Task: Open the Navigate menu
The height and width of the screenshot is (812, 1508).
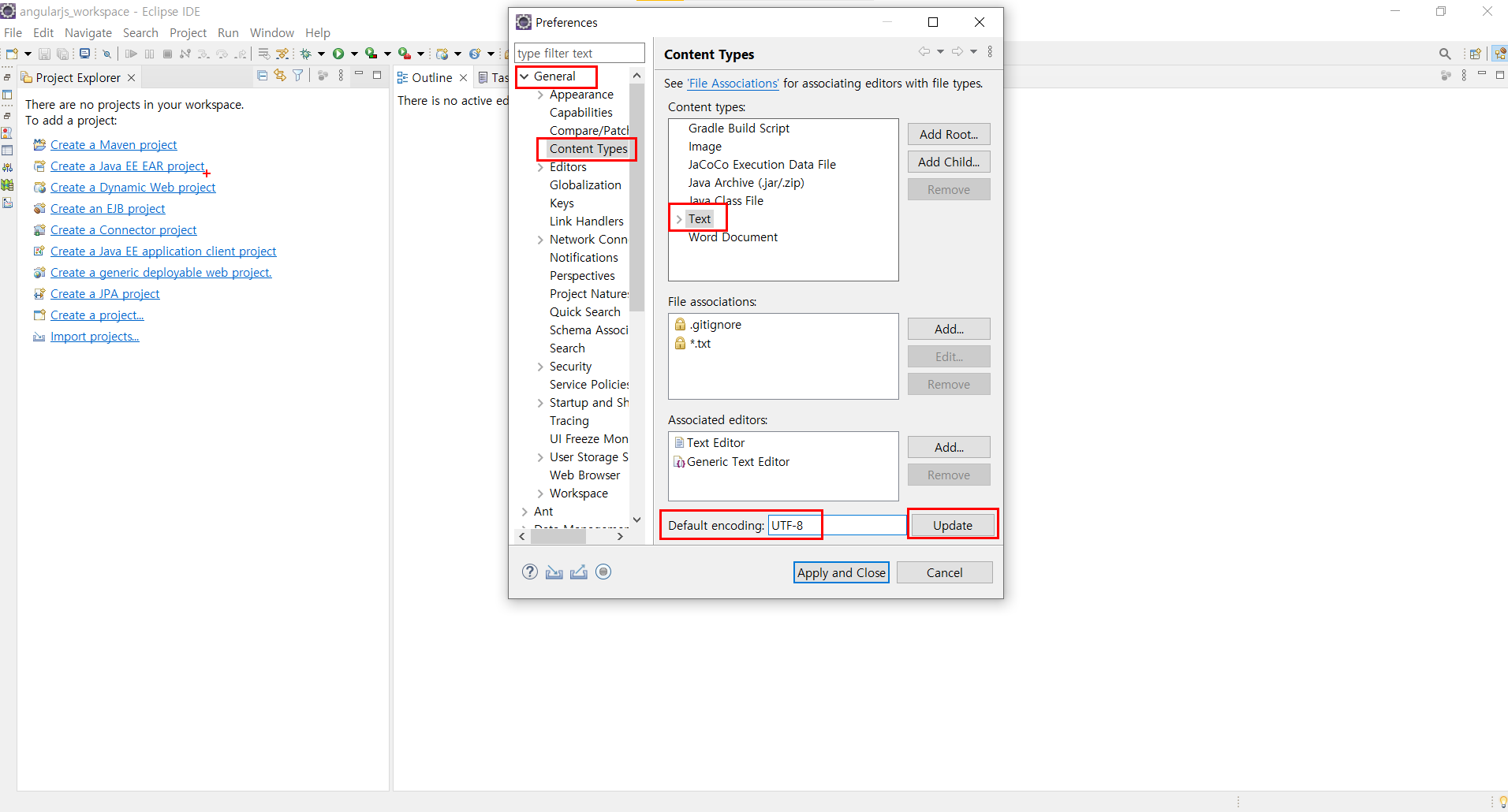Action: [x=88, y=32]
